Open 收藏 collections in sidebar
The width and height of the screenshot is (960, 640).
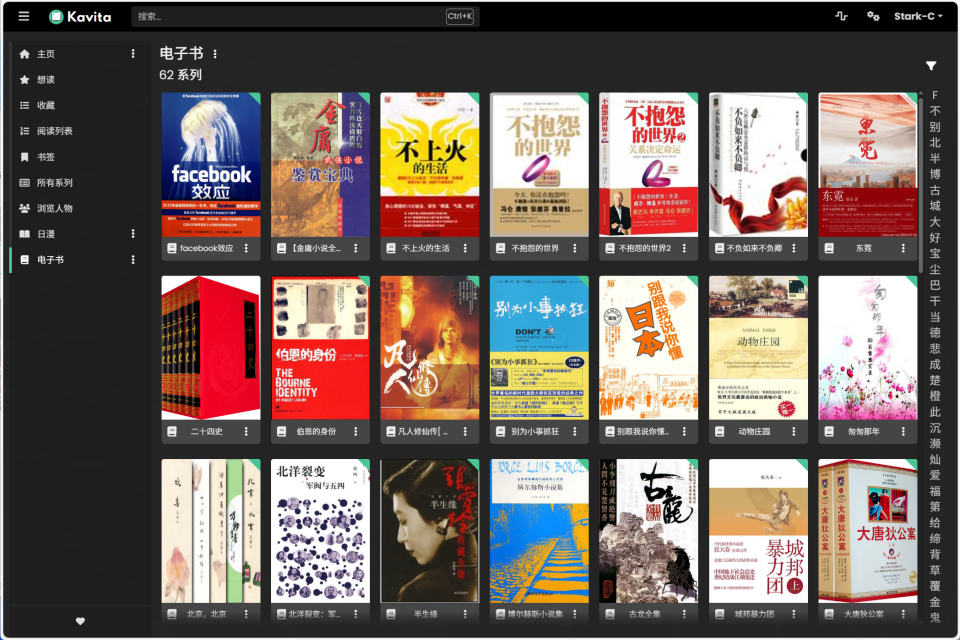coord(46,105)
